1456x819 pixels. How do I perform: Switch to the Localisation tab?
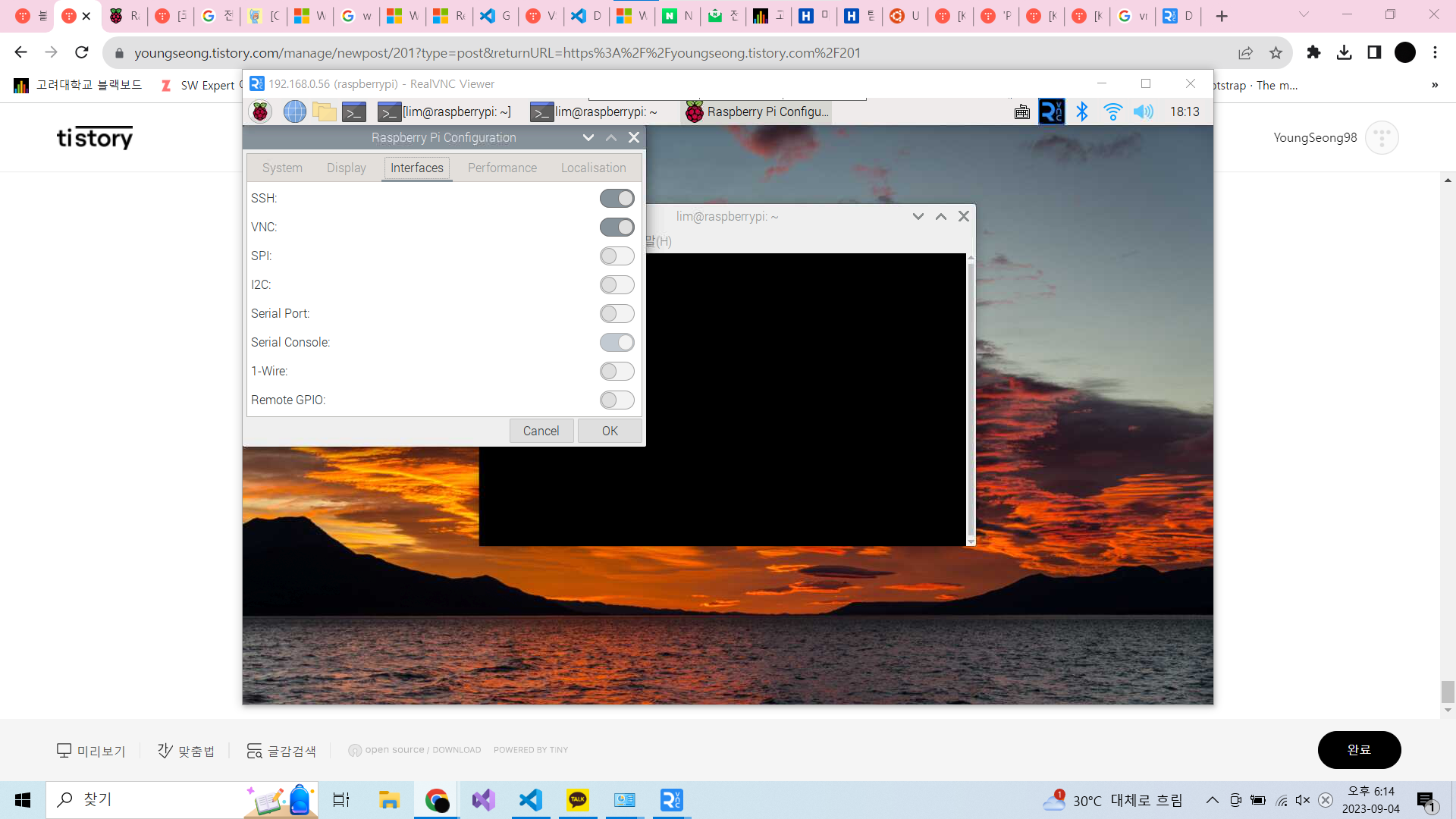[x=593, y=168]
